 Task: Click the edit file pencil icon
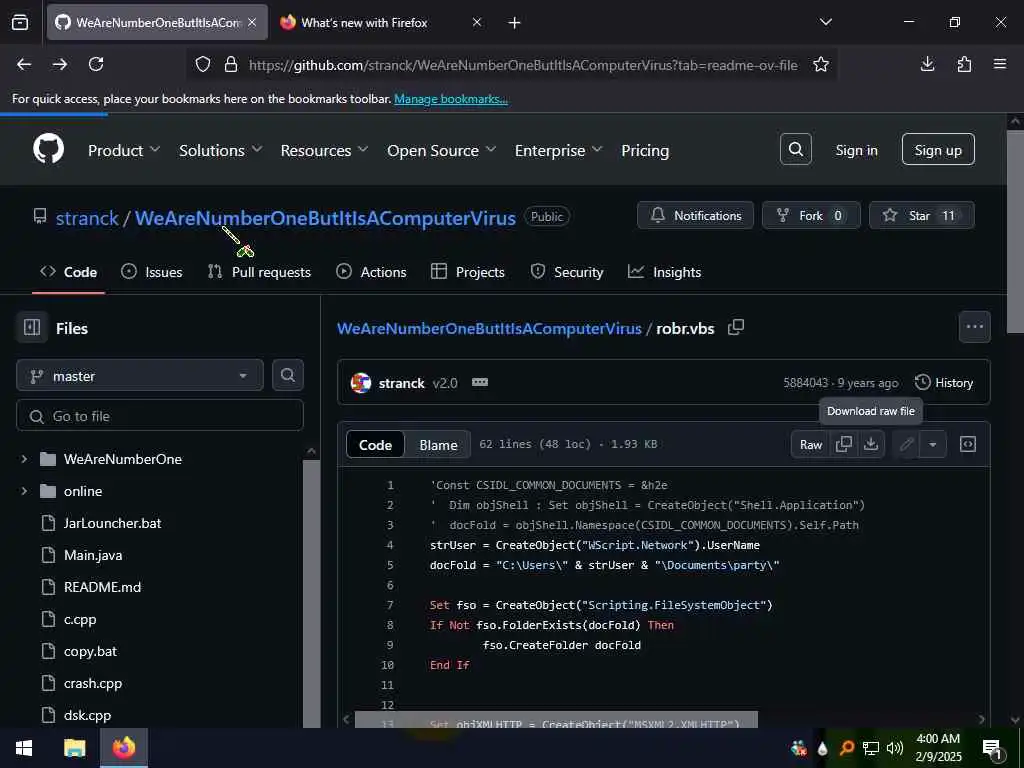(x=906, y=444)
